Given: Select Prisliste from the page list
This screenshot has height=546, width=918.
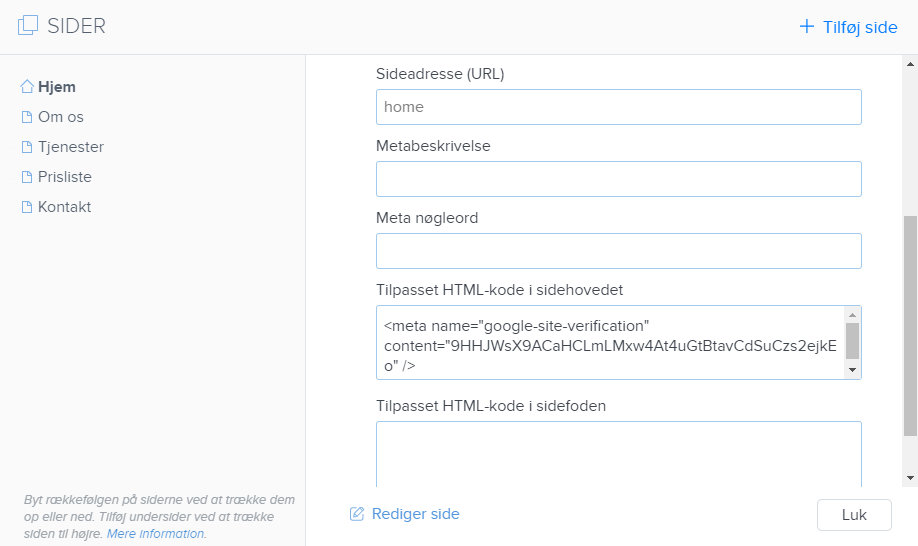Looking at the screenshot, I should 64,177.
